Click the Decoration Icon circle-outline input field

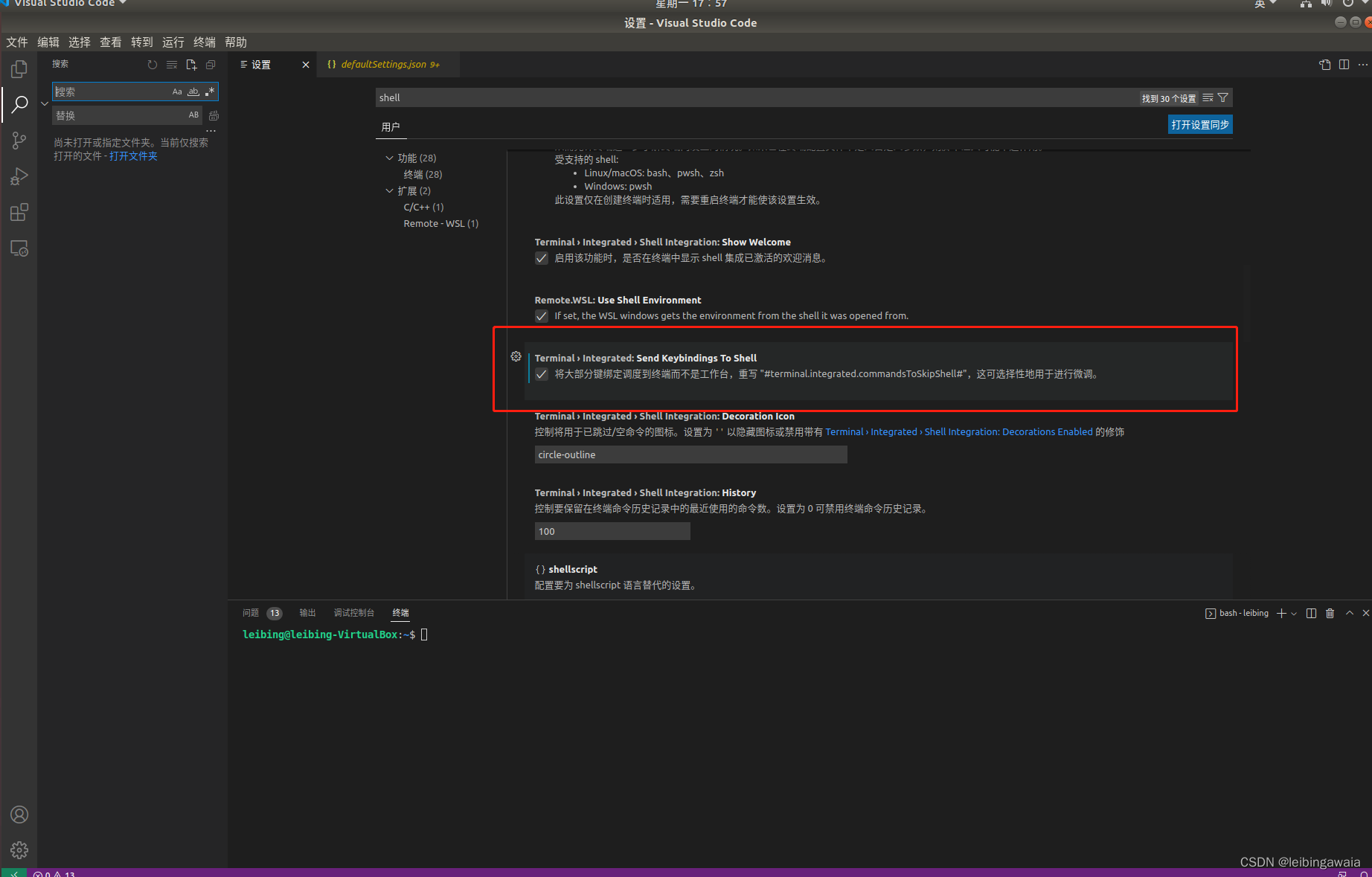point(690,454)
